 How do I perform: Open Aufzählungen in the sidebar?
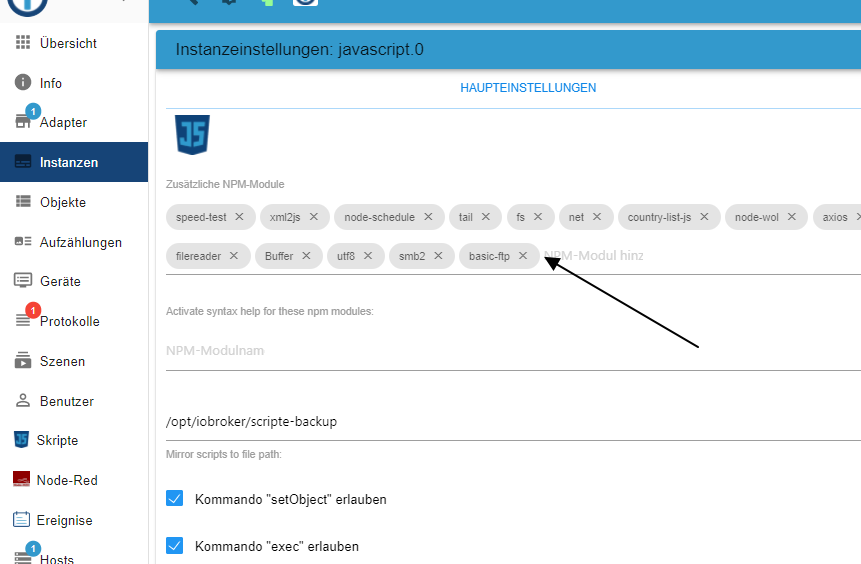coord(74,242)
